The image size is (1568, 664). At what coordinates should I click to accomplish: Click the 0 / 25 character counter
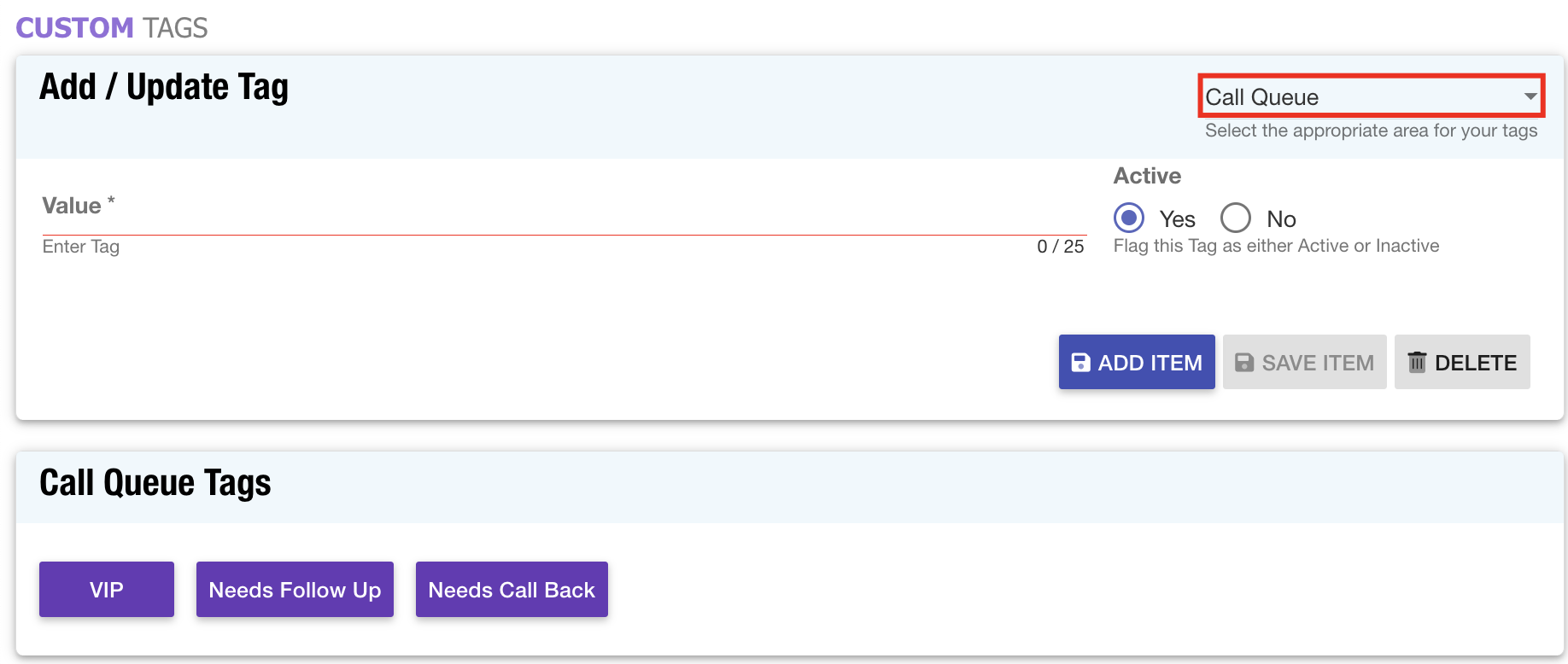[x=1060, y=247]
